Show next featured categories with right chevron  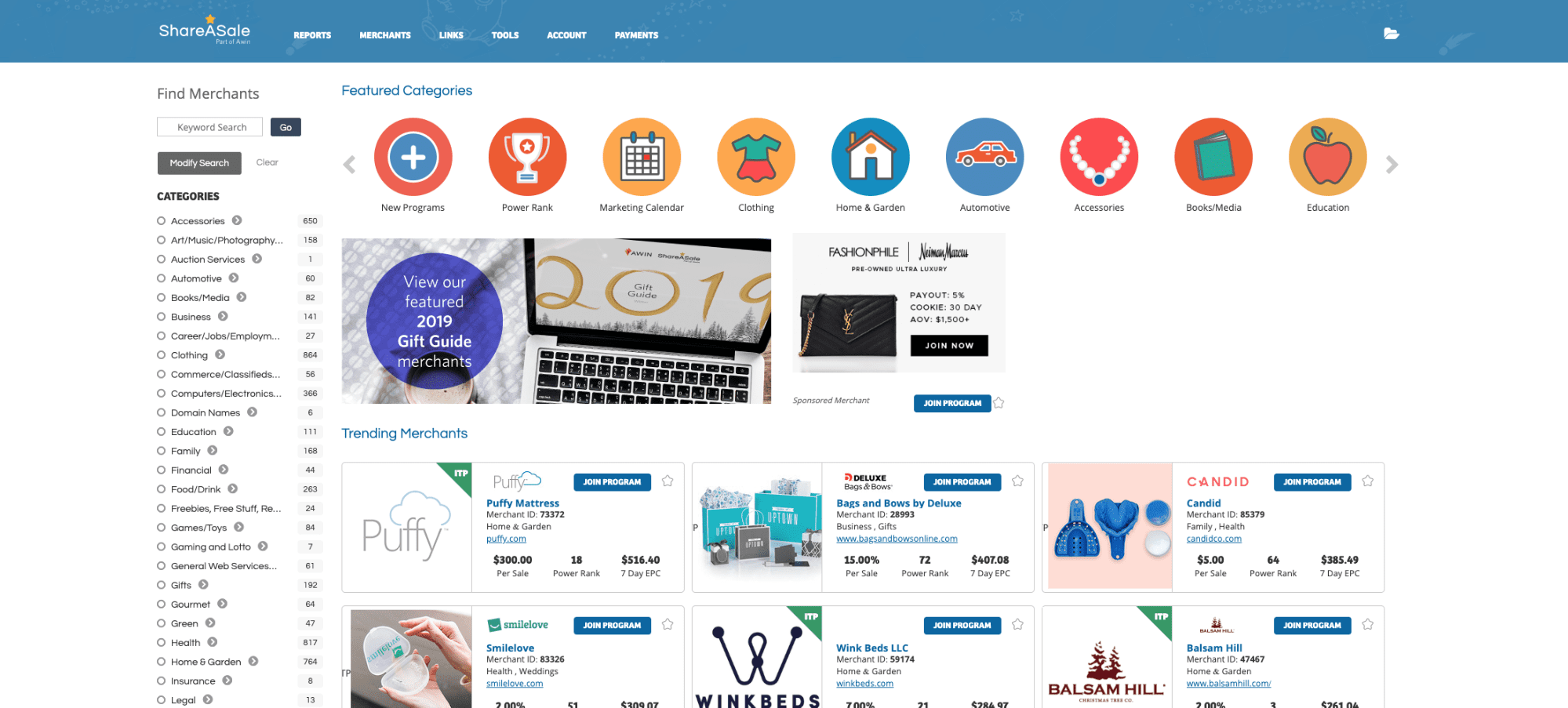1392,165
